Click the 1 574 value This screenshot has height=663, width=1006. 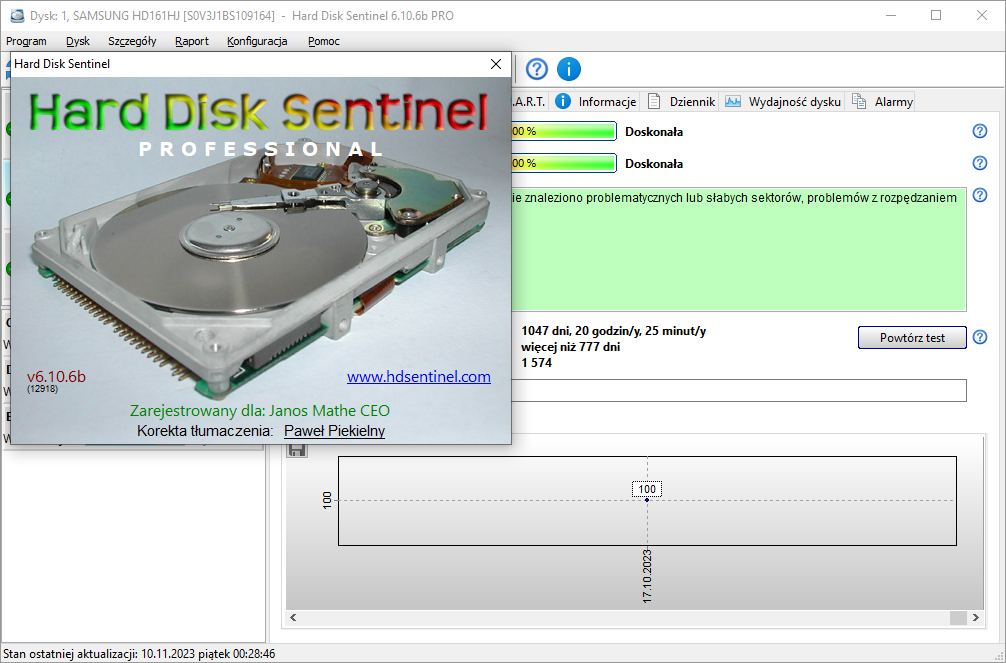[536, 363]
